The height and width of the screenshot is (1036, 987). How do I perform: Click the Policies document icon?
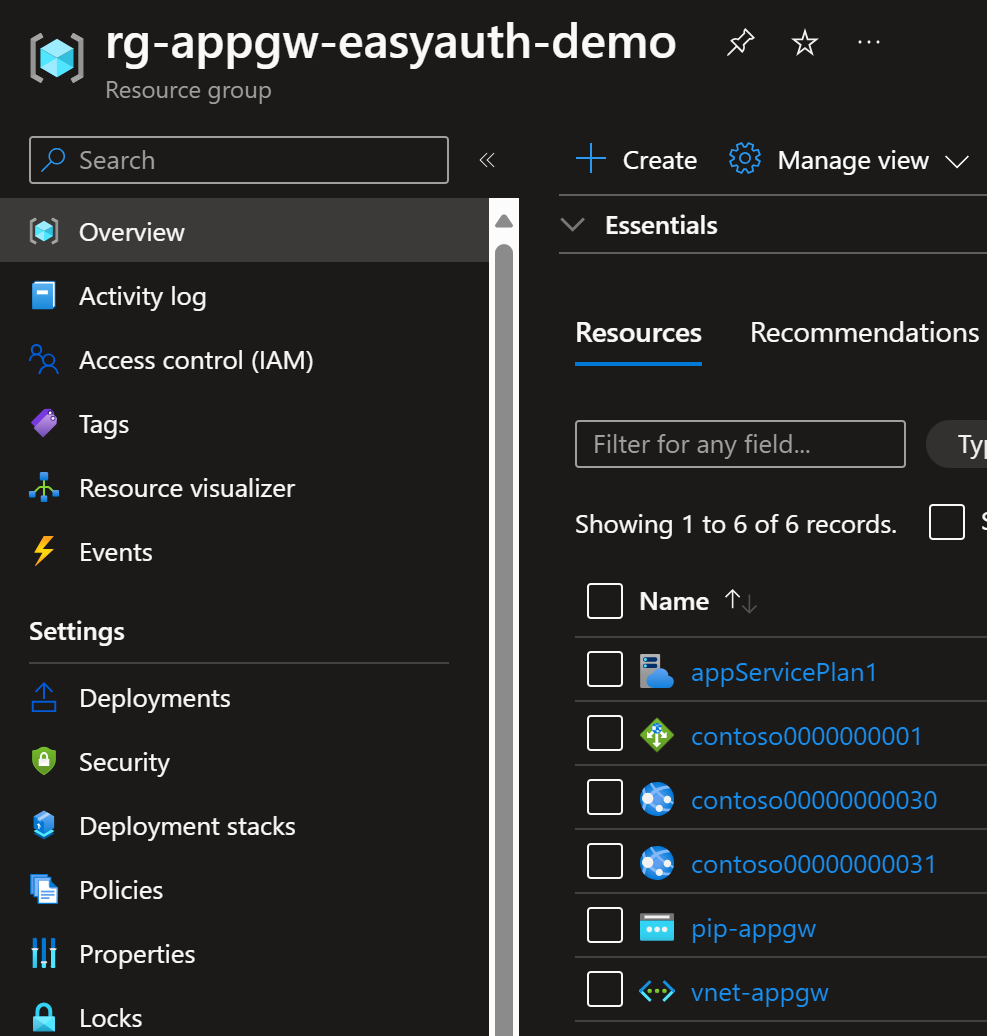(x=44, y=889)
